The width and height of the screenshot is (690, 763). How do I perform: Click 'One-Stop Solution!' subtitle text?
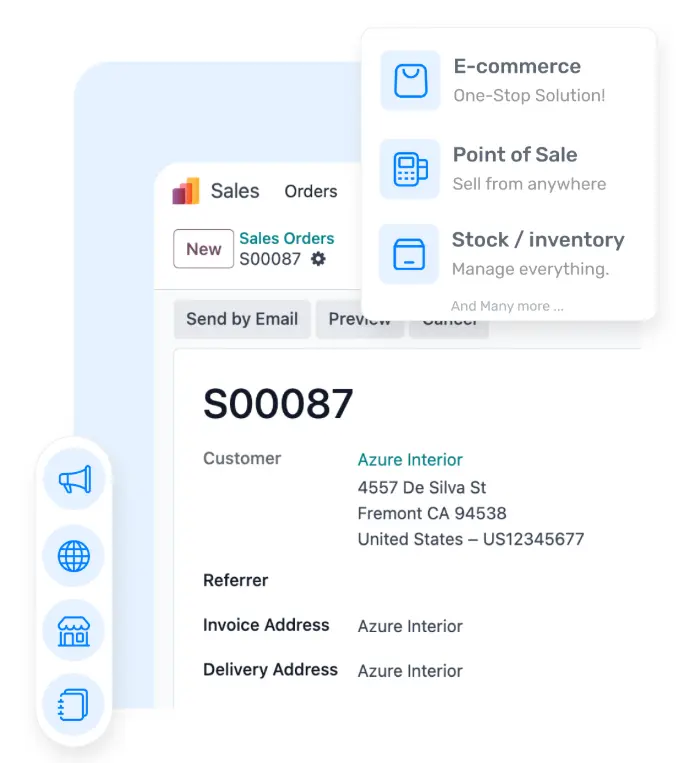[x=529, y=95]
